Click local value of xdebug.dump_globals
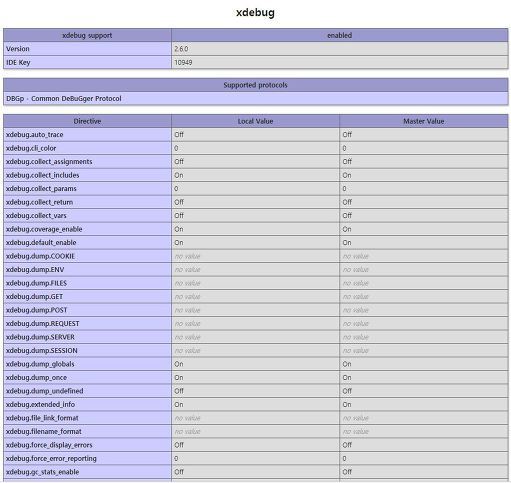This screenshot has height=483, width=511. pyautogui.click(x=179, y=364)
